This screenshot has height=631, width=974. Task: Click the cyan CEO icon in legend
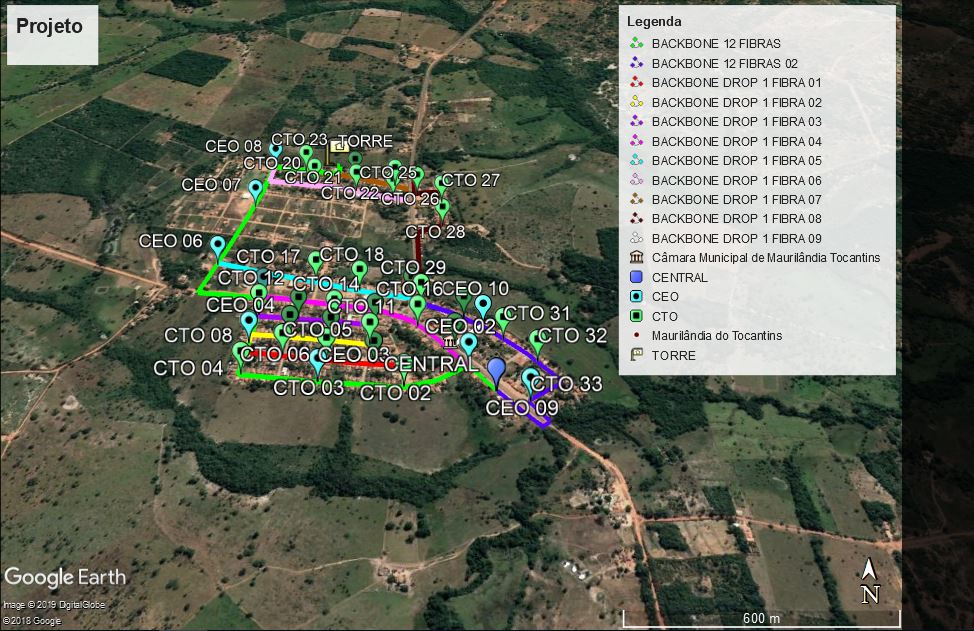(636, 296)
